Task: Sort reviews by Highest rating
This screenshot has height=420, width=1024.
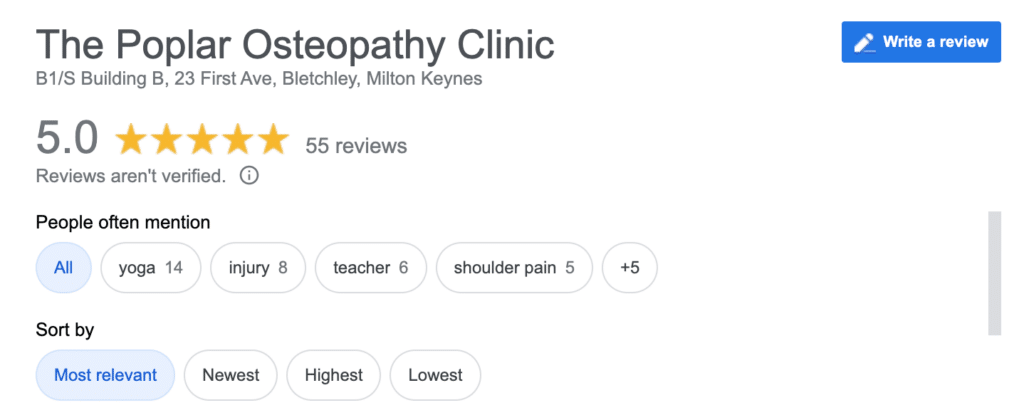Action: [x=333, y=375]
